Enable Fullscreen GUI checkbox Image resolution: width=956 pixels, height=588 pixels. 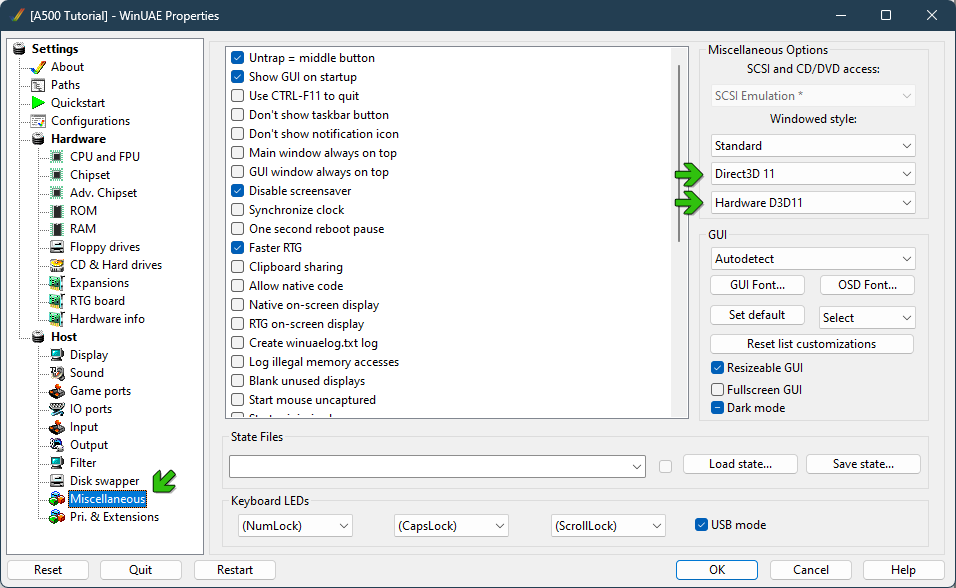pos(718,390)
